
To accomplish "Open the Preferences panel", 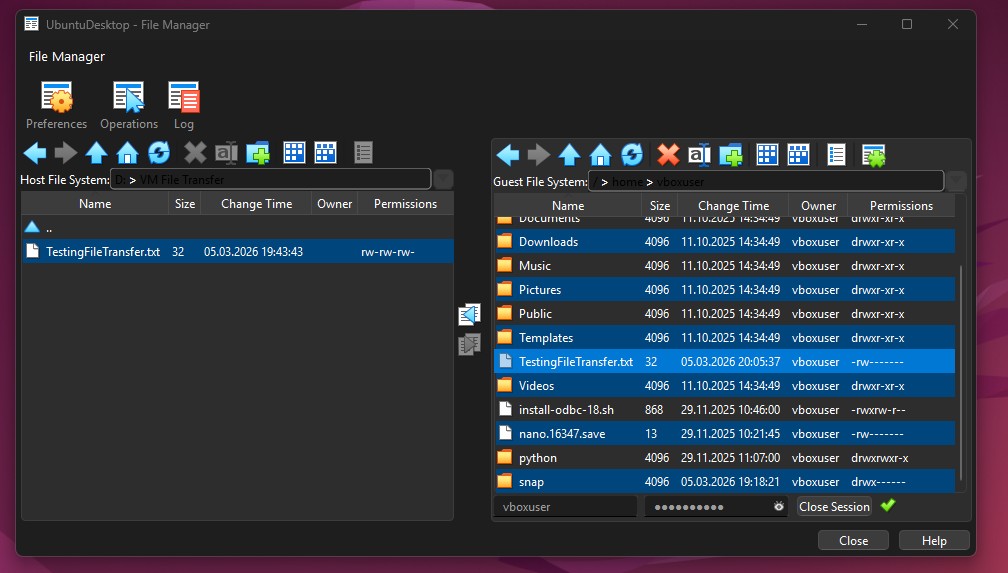I will point(57,105).
